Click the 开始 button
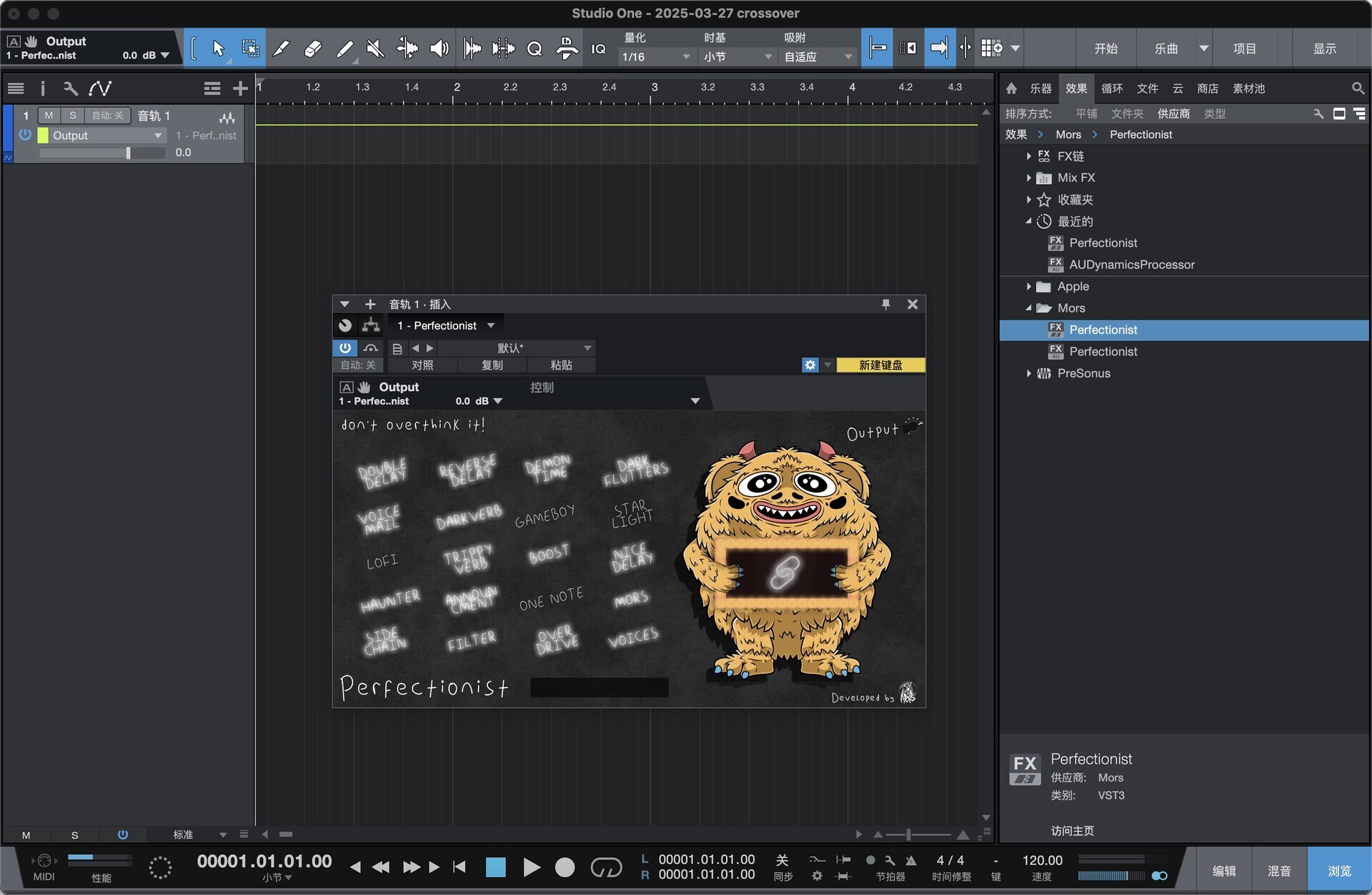 pyautogui.click(x=1105, y=48)
